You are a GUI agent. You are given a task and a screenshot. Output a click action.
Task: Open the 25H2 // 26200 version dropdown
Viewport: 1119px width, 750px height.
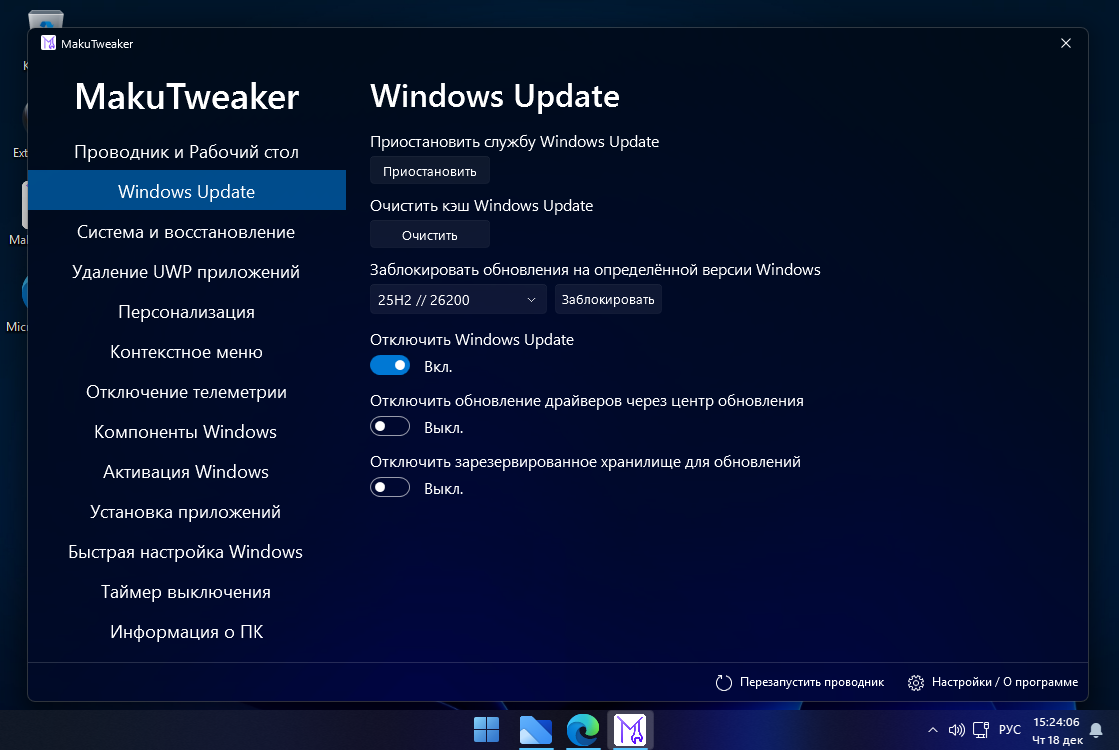(x=457, y=300)
